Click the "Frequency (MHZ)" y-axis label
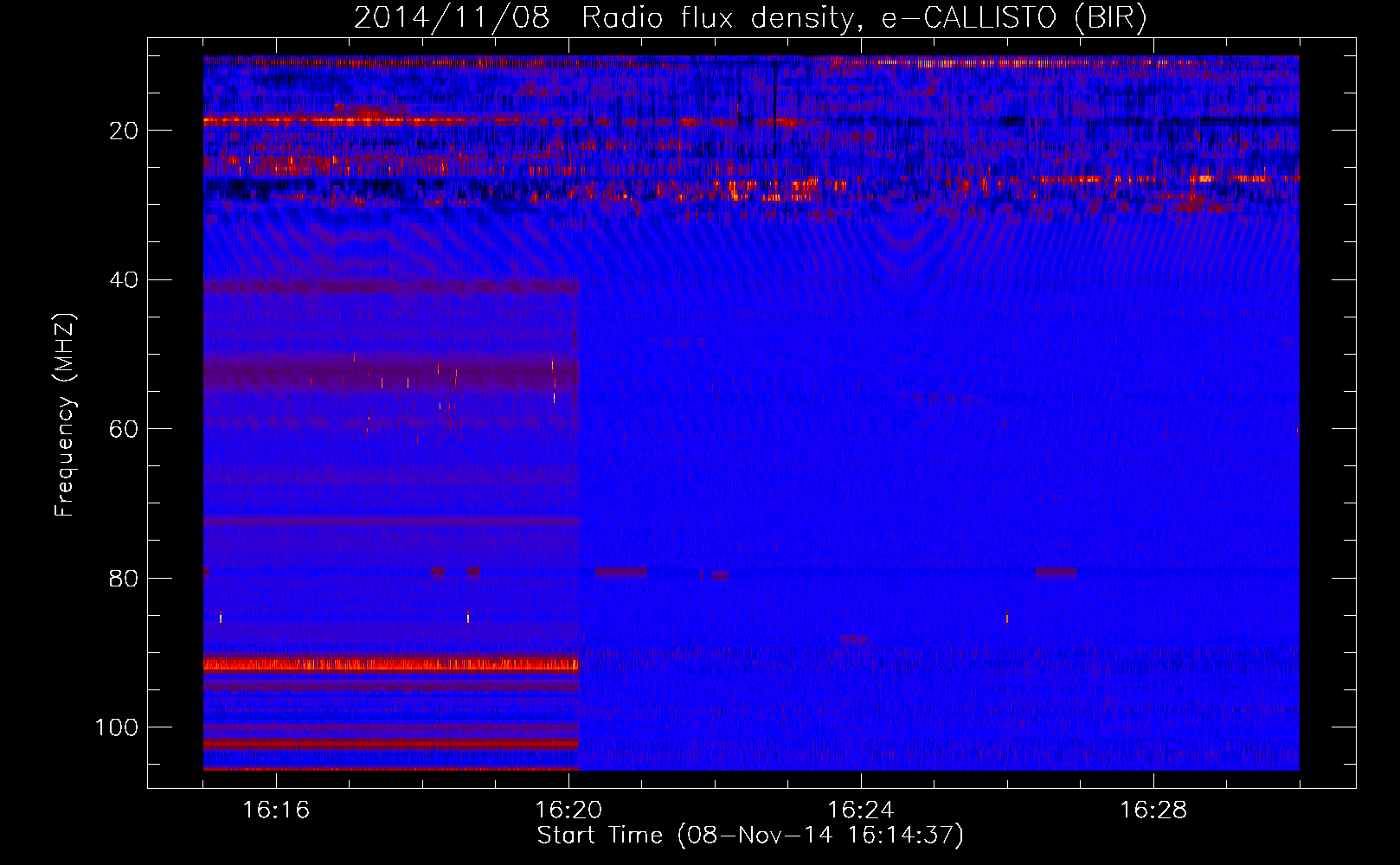Image resolution: width=1400 pixels, height=865 pixels. click(65, 415)
